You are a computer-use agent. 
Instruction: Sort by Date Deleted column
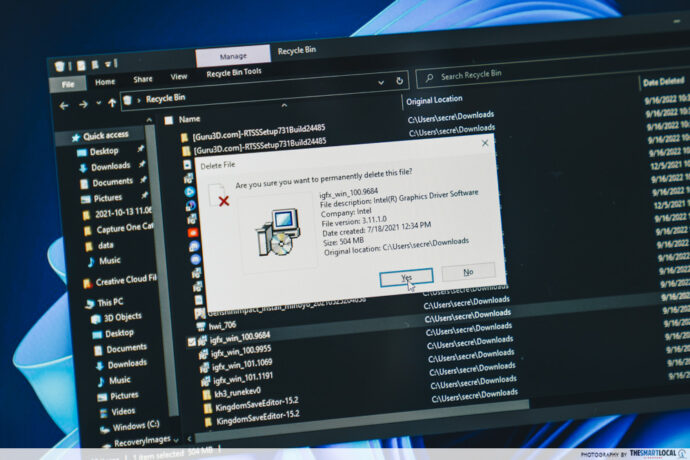click(664, 81)
